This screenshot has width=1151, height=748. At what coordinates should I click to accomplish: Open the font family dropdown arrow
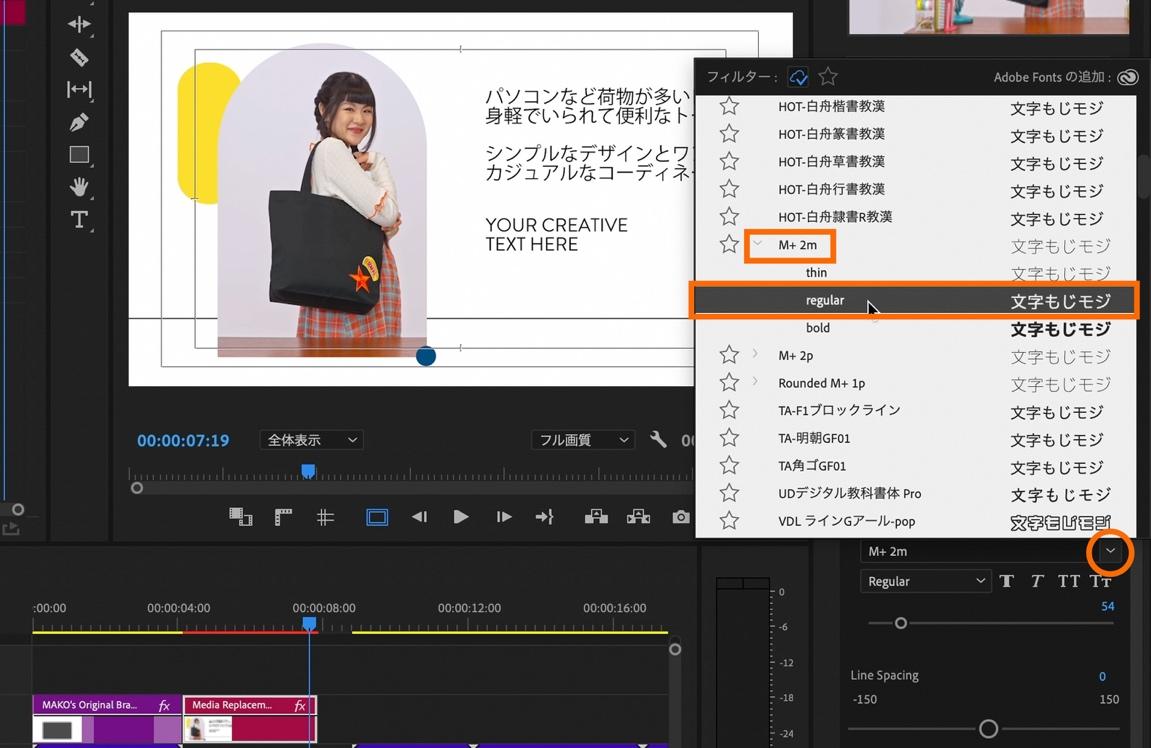coord(1111,551)
